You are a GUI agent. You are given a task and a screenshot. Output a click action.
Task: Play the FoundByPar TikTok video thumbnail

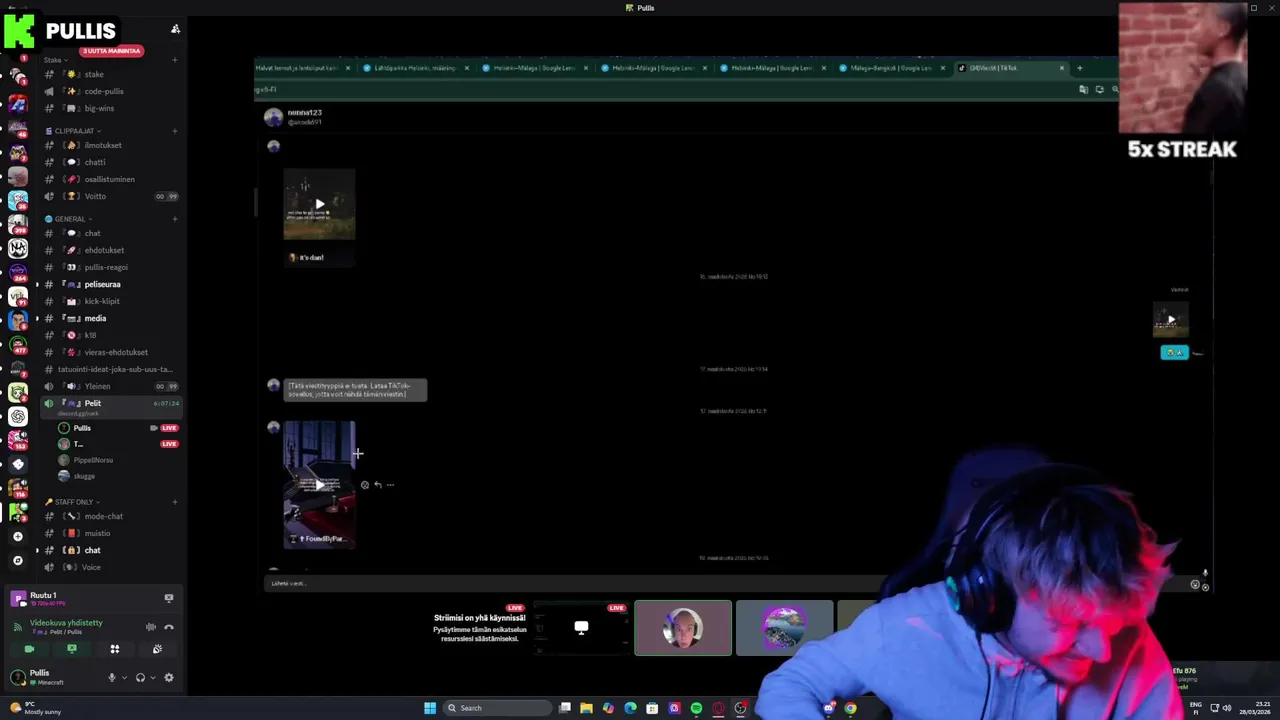pos(319,485)
